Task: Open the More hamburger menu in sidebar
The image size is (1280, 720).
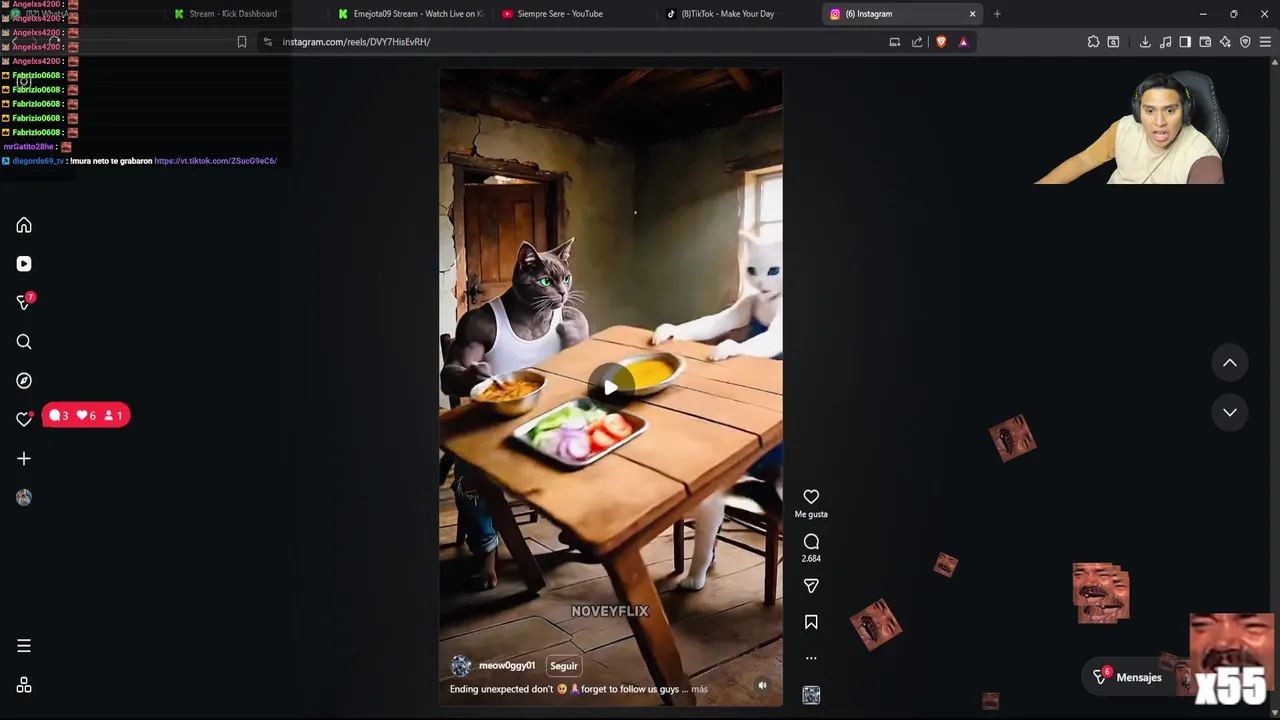Action: [x=24, y=646]
